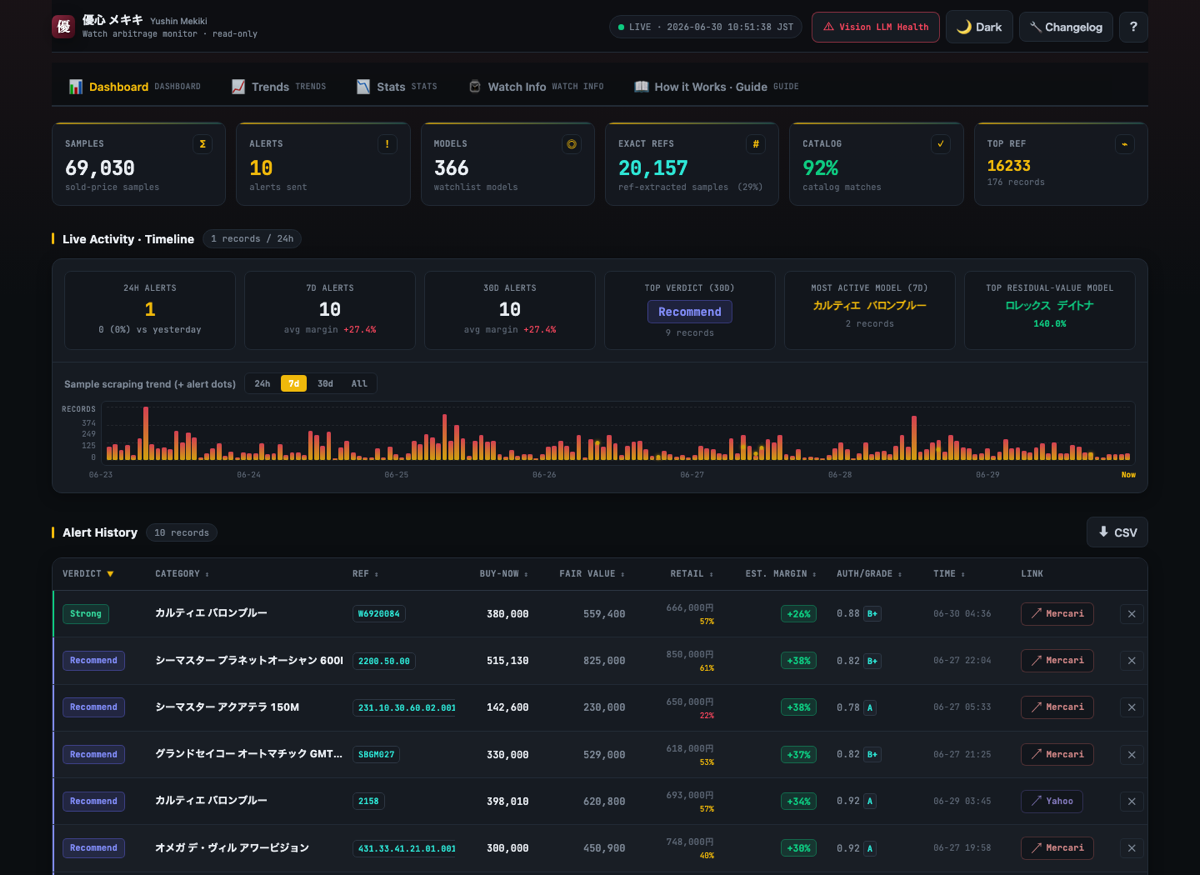
Task: Click the hash icon on Exact Refs card
Action: coord(756,144)
